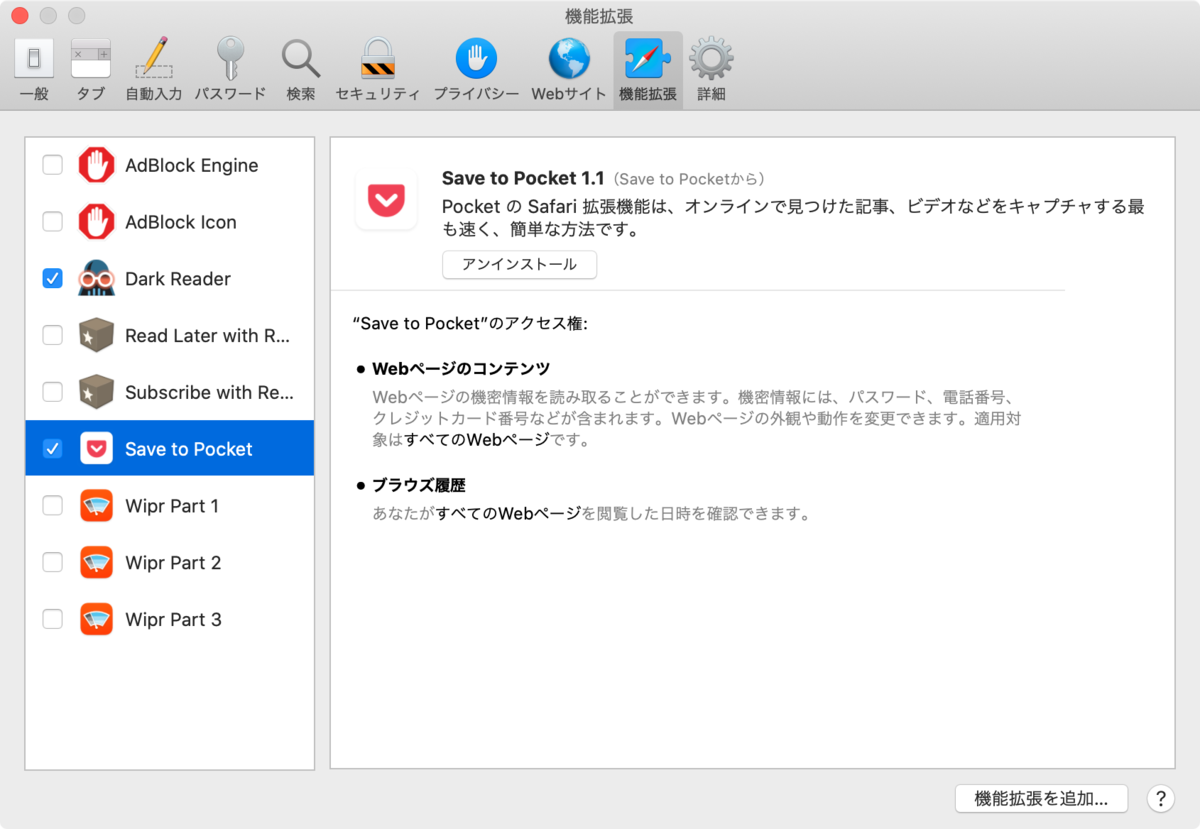
Task: Click the Save to Pocket 1.1 title
Action: coord(523,179)
